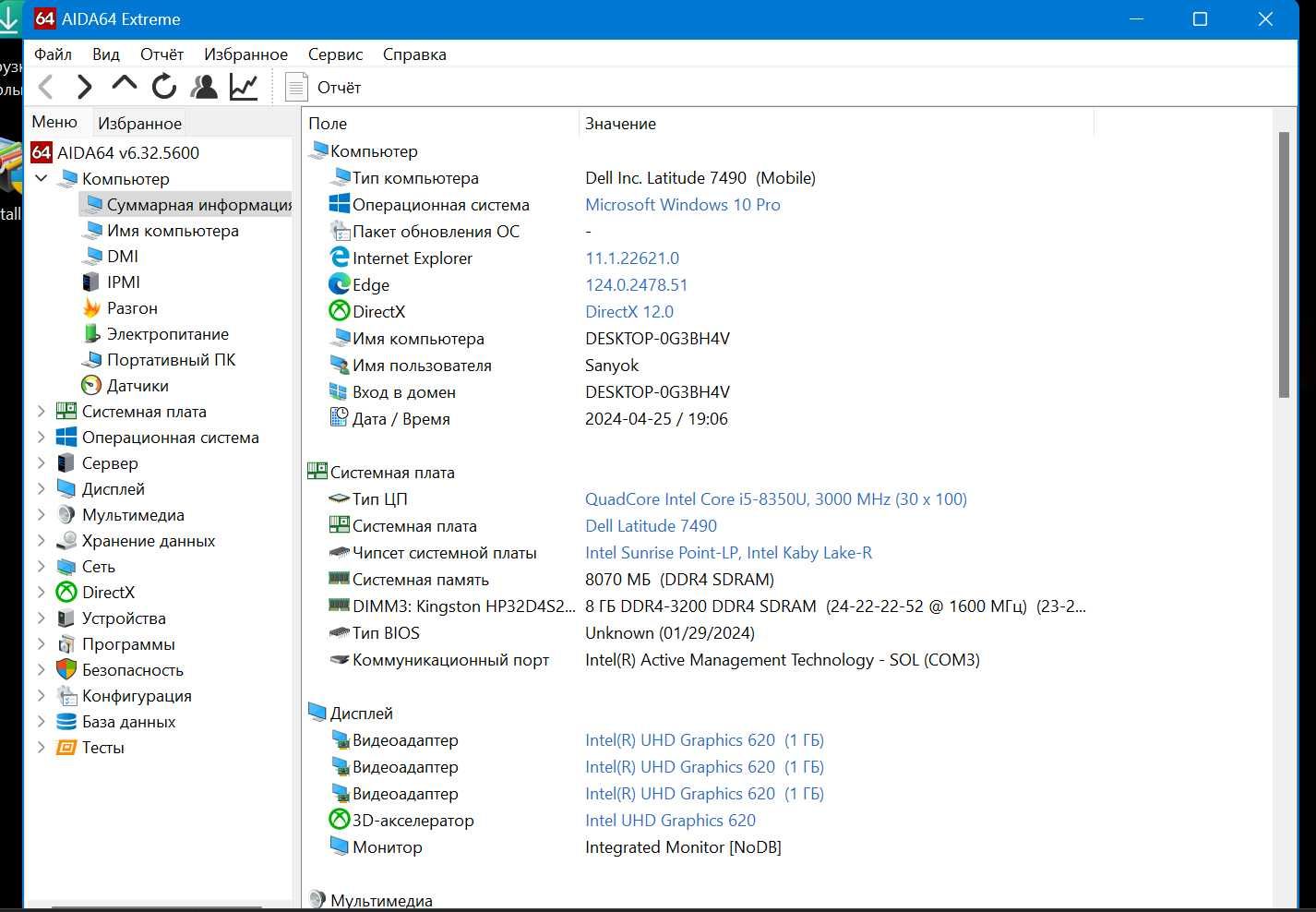Collapse the Компьютер tree node

click(41, 178)
